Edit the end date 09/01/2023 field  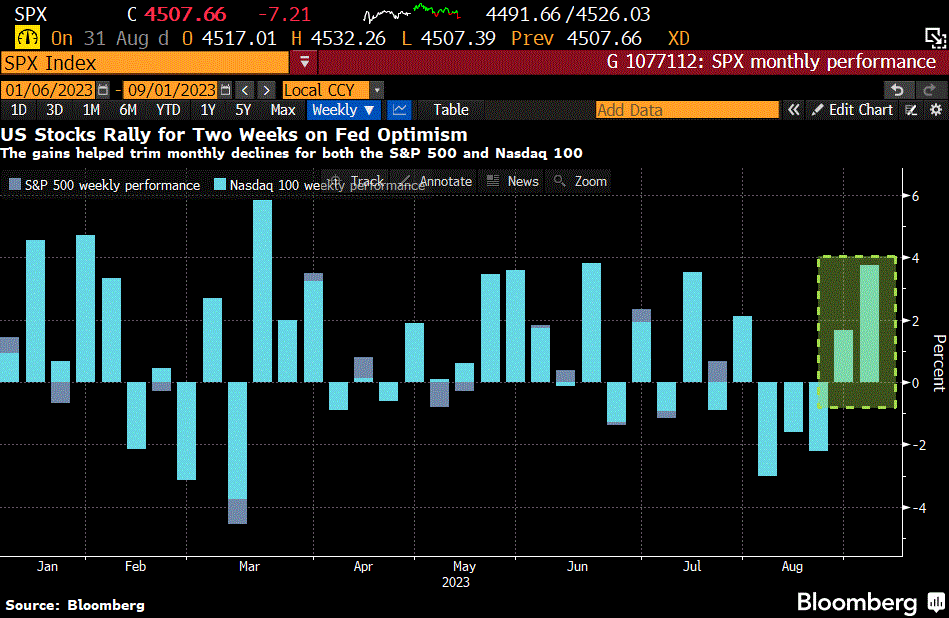(x=171, y=90)
